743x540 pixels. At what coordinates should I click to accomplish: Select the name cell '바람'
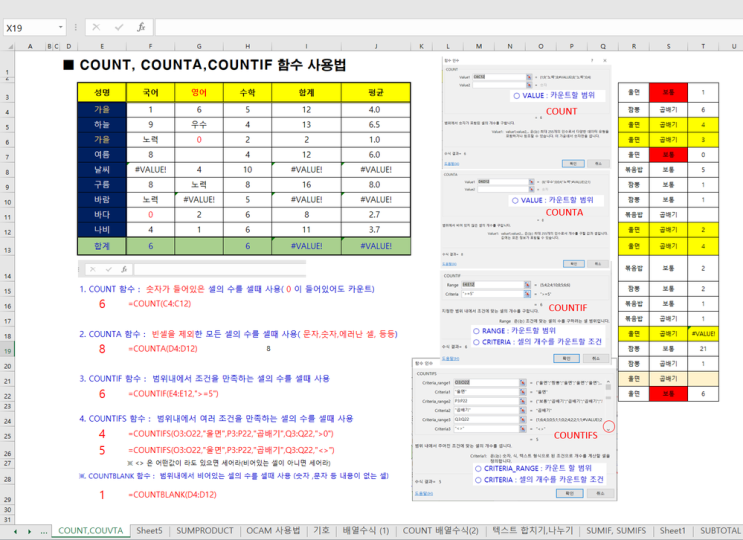(x=102, y=199)
